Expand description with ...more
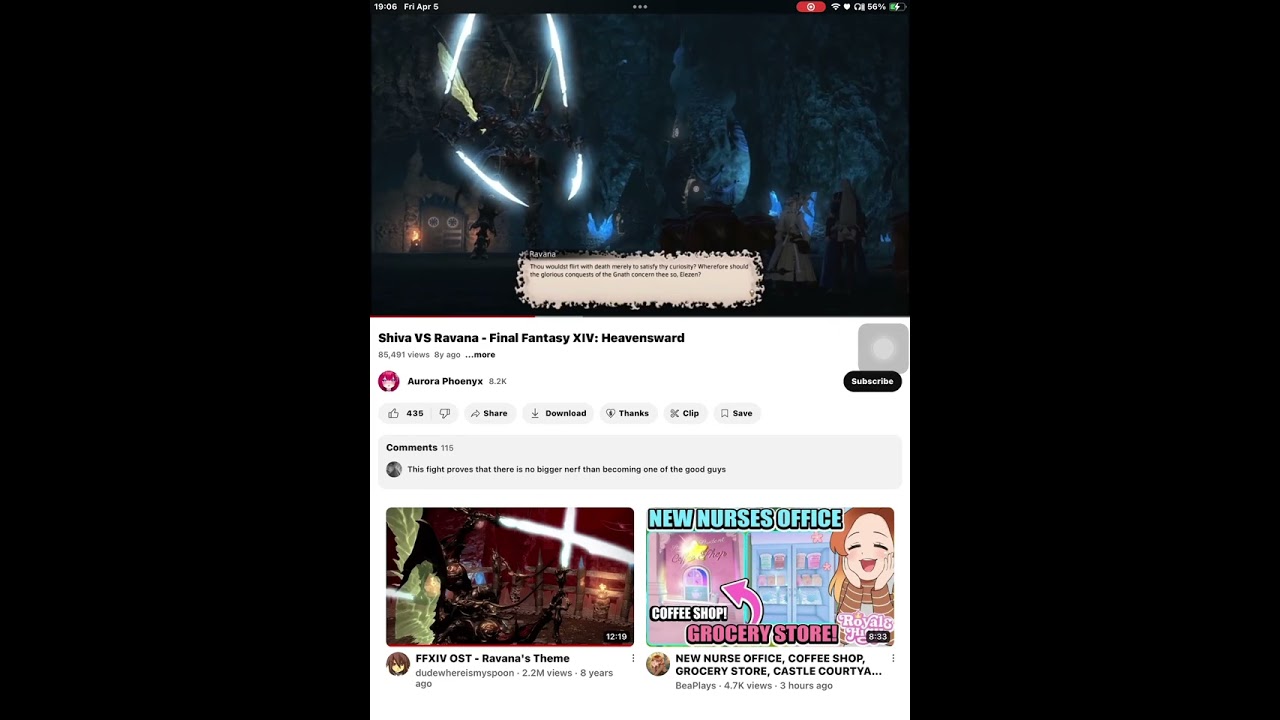The height and width of the screenshot is (720, 1280). (x=480, y=355)
